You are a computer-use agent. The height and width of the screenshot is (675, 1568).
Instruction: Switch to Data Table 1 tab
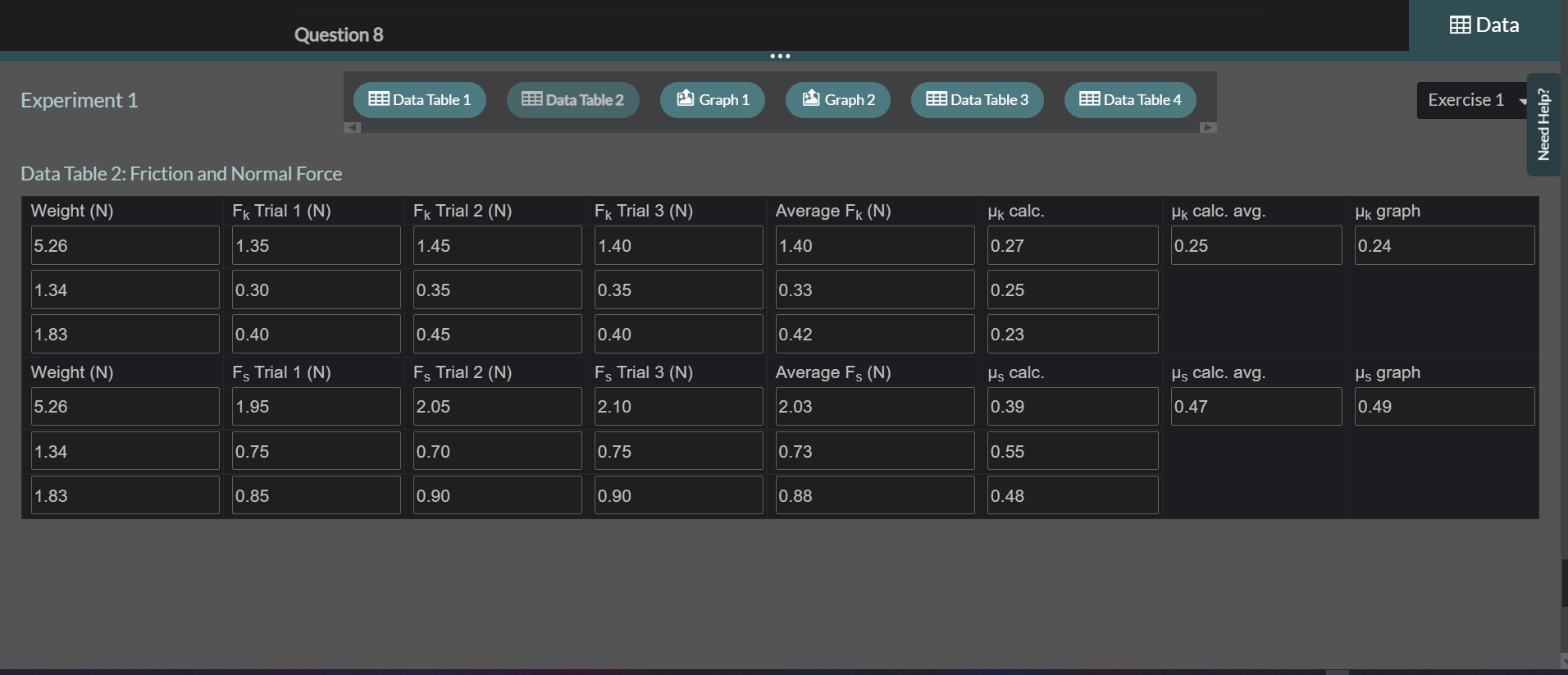point(420,100)
